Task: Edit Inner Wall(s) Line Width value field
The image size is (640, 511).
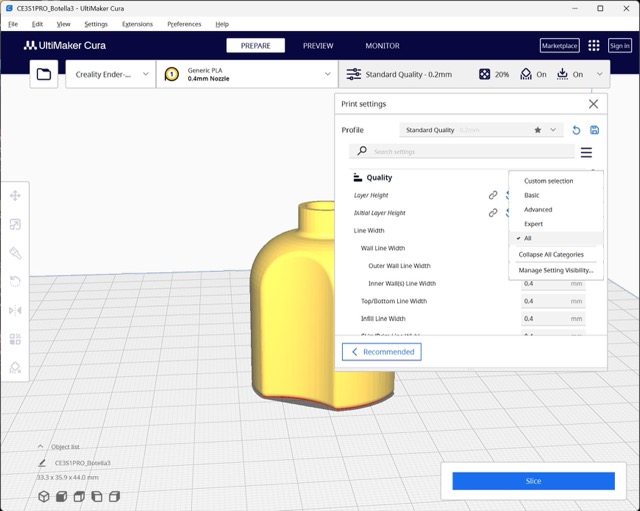Action: [x=553, y=284]
